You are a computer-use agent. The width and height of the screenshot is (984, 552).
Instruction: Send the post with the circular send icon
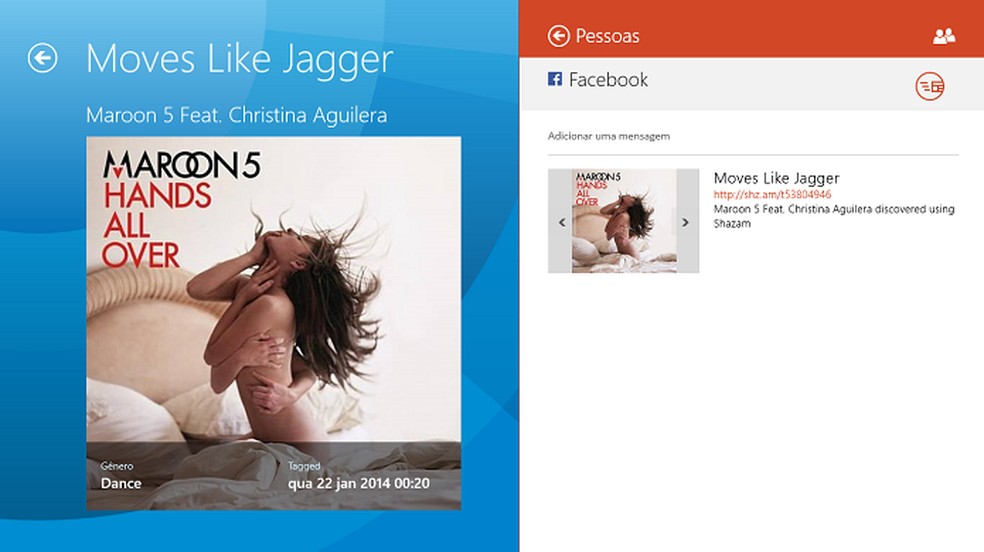[x=929, y=86]
